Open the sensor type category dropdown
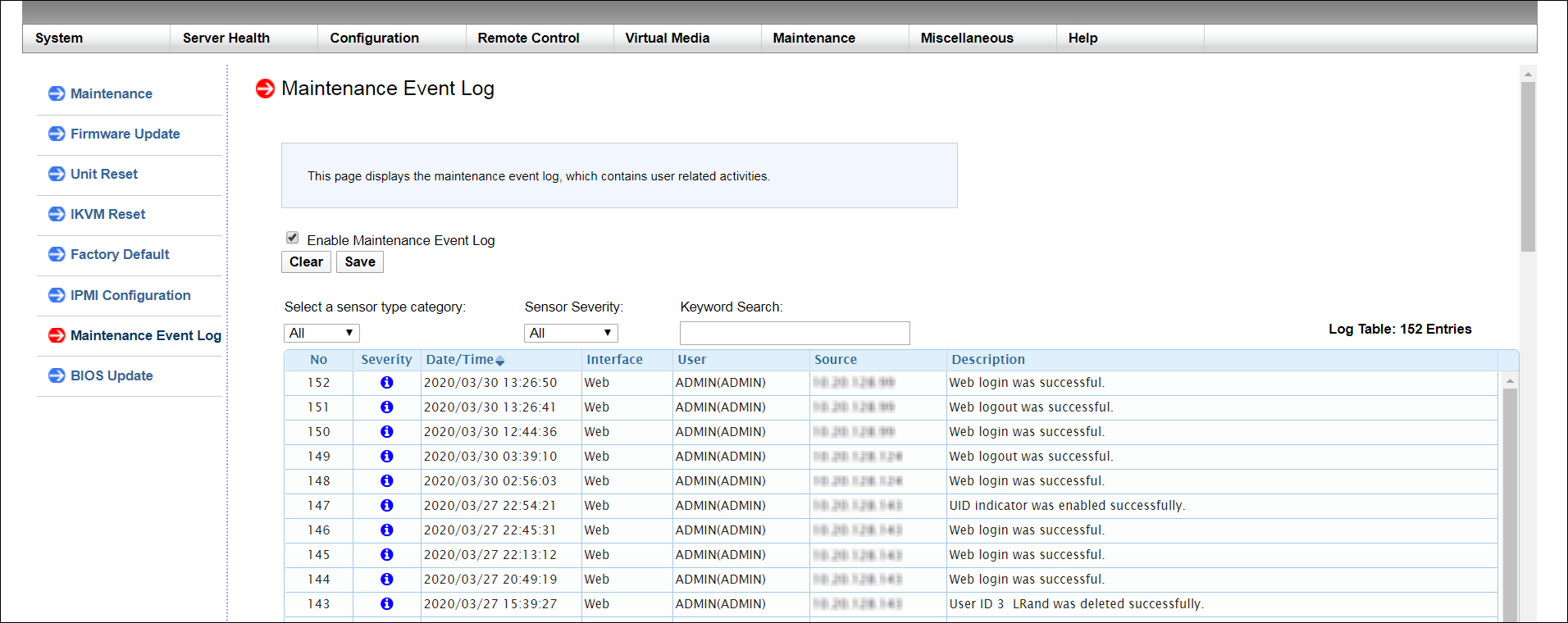This screenshot has height=623, width=1568. [321, 333]
